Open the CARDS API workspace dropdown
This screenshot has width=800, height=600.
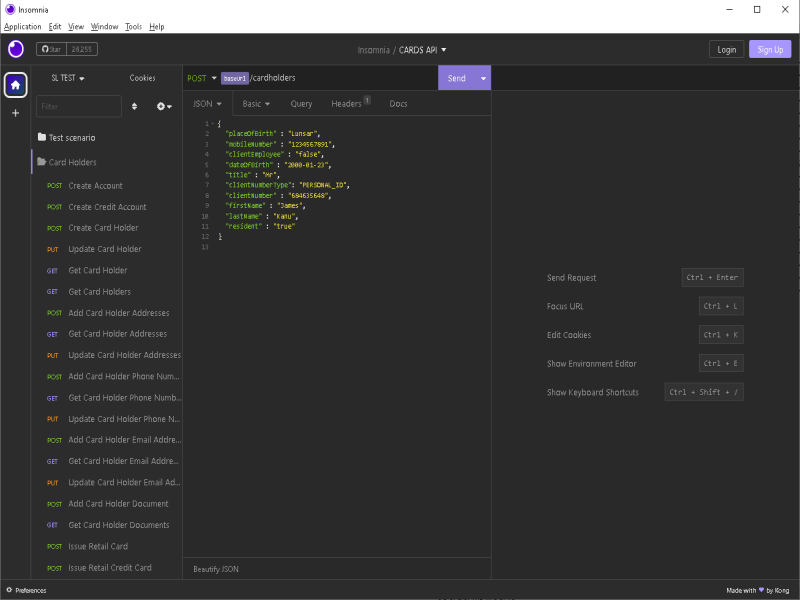click(x=422, y=50)
